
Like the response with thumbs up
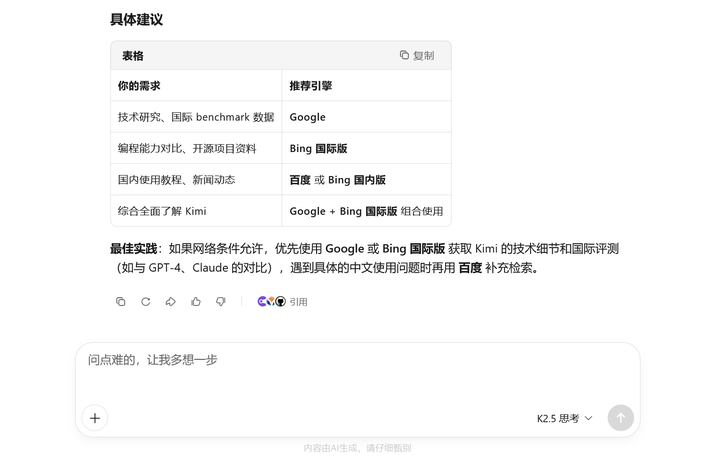click(196, 302)
